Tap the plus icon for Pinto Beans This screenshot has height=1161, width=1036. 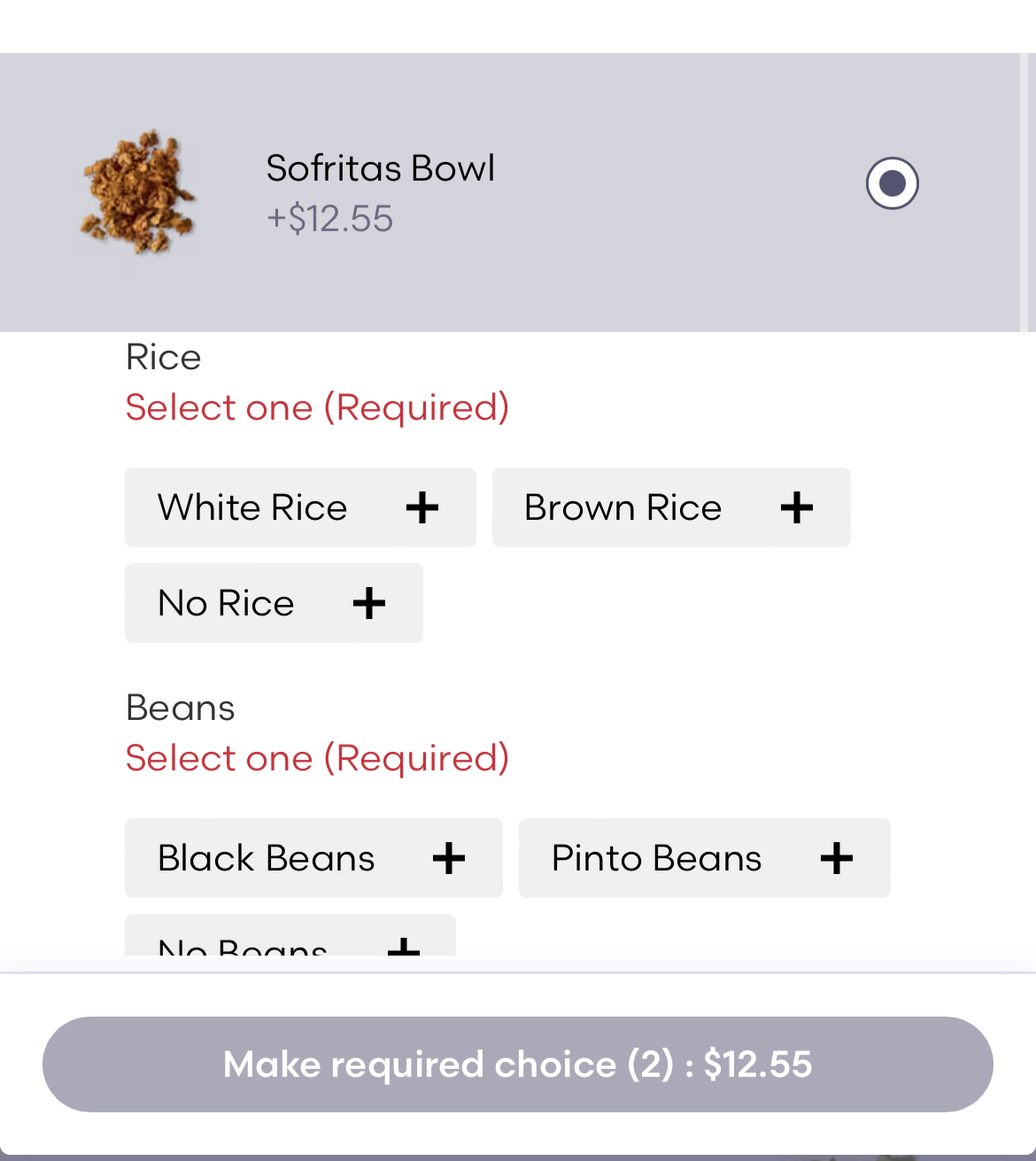837,858
